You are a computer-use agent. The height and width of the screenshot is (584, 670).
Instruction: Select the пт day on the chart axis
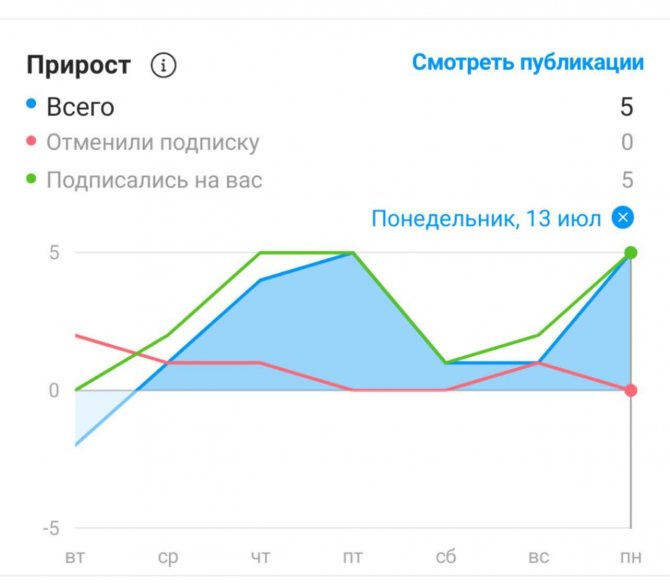(353, 557)
